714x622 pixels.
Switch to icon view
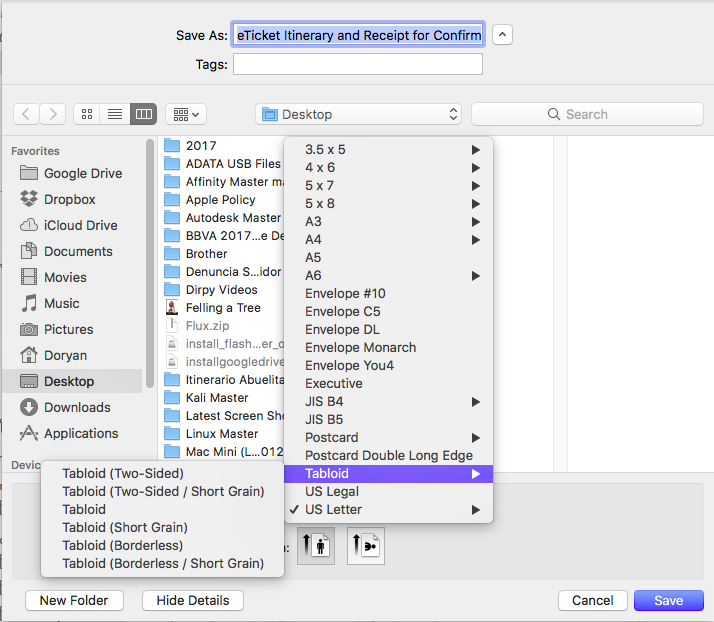(x=87, y=114)
